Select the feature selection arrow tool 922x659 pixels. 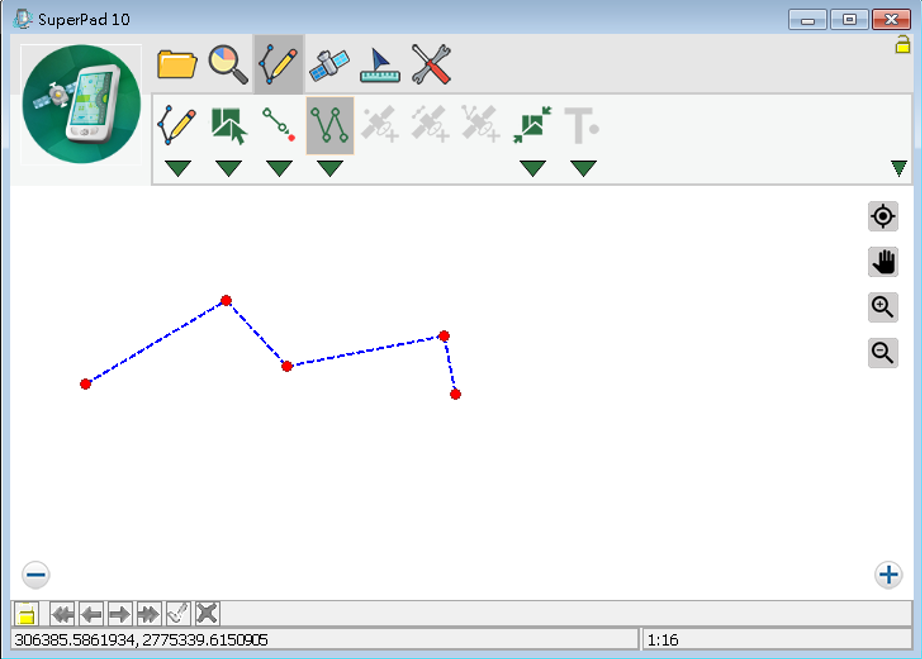(x=228, y=126)
